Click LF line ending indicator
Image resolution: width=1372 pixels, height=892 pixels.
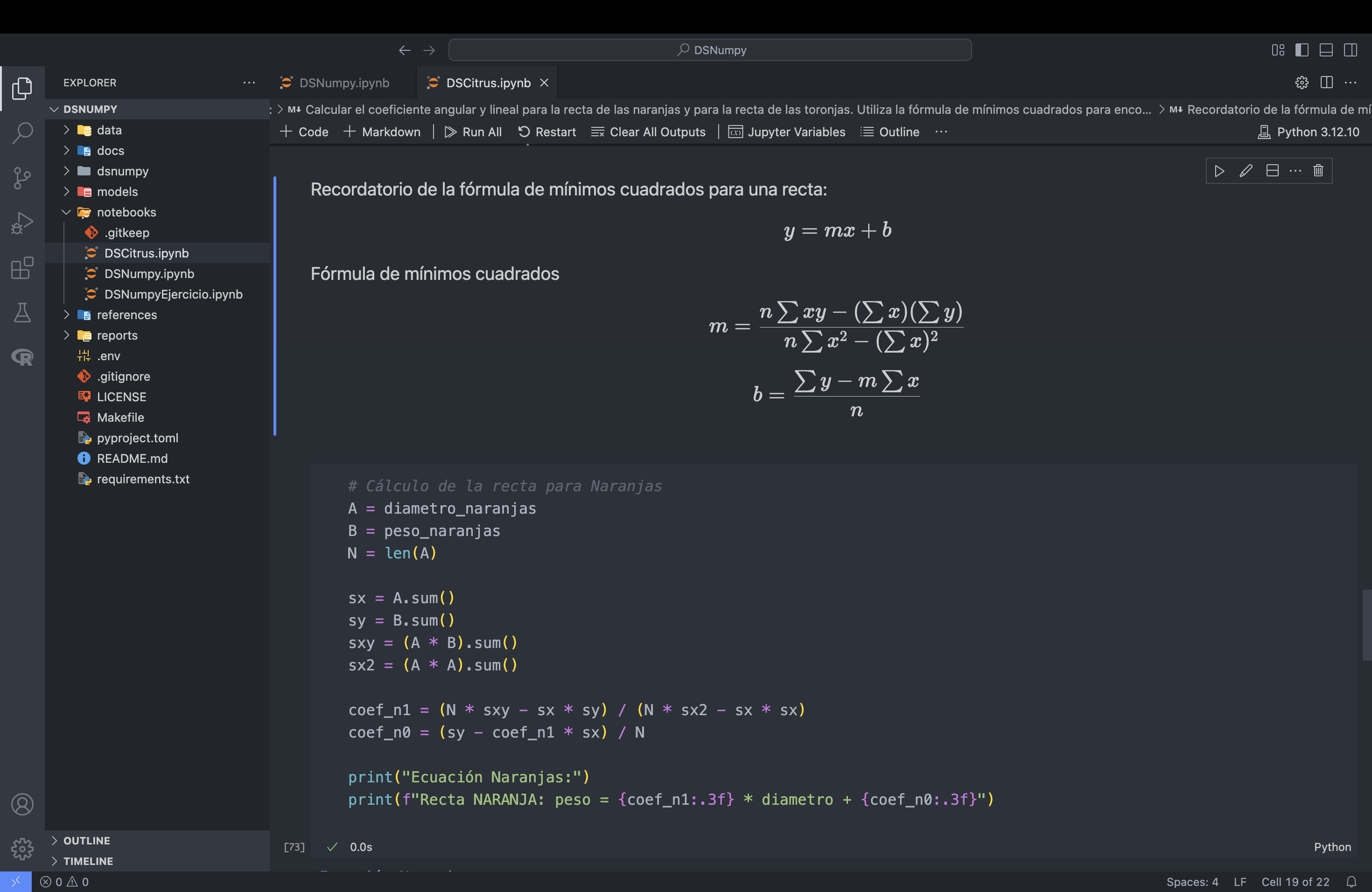[x=1240, y=882]
